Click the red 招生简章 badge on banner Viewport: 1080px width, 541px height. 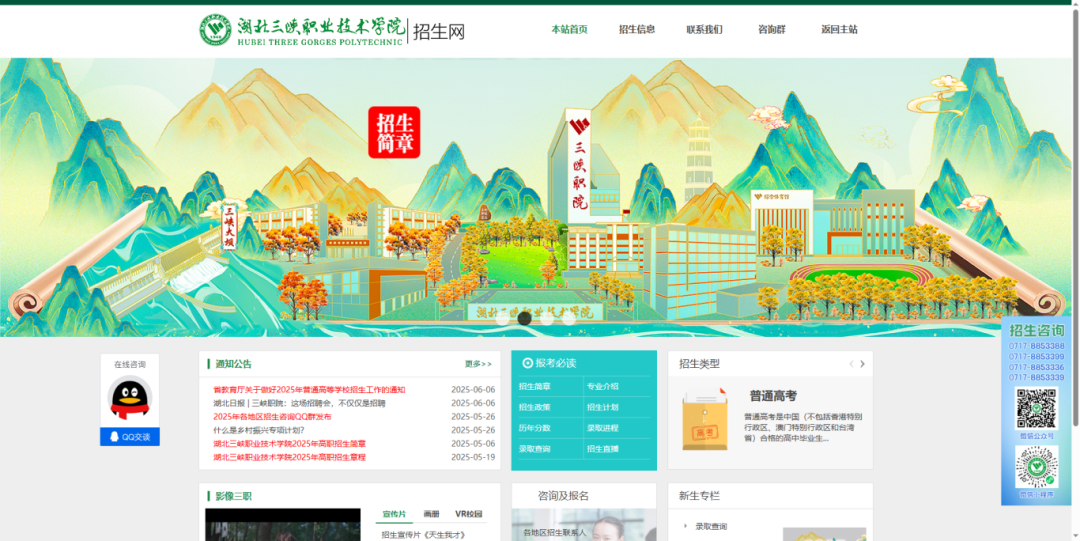coord(394,132)
